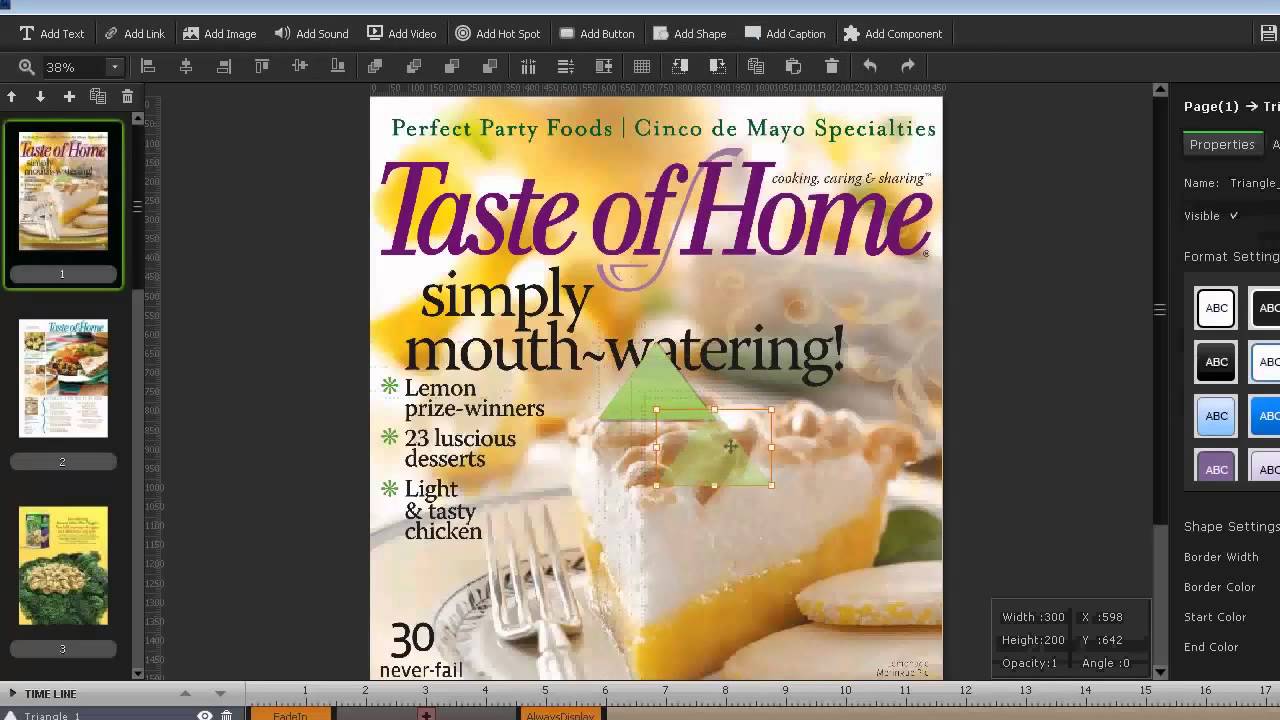The width and height of the screenshot is (1280, 720).
Task: Copy the selected object
Action: 756,66
